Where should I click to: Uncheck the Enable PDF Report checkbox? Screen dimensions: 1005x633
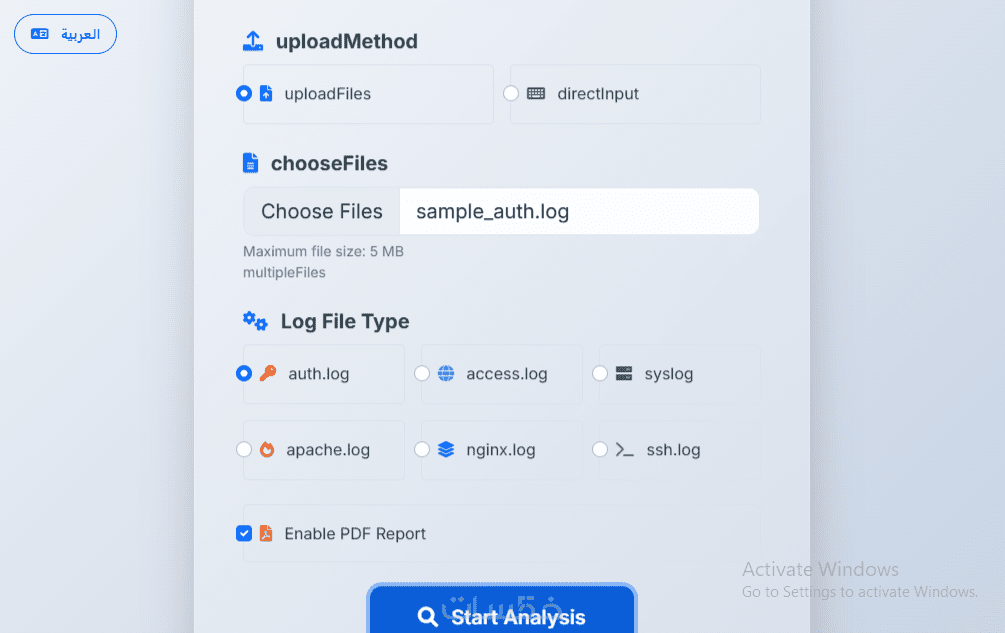pyautogui.click(x=244, y=534)
